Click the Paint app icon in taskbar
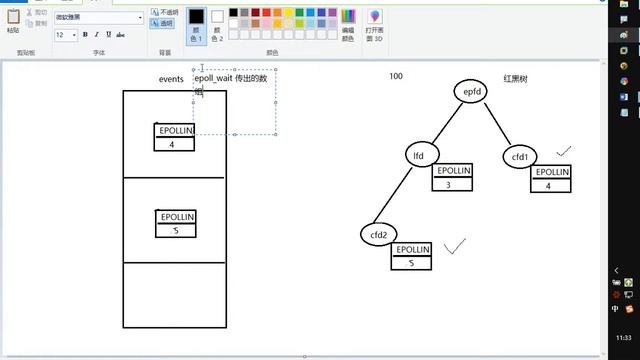Image resolution: width=640 pixels, height=360 pixels. click(624, 35)
